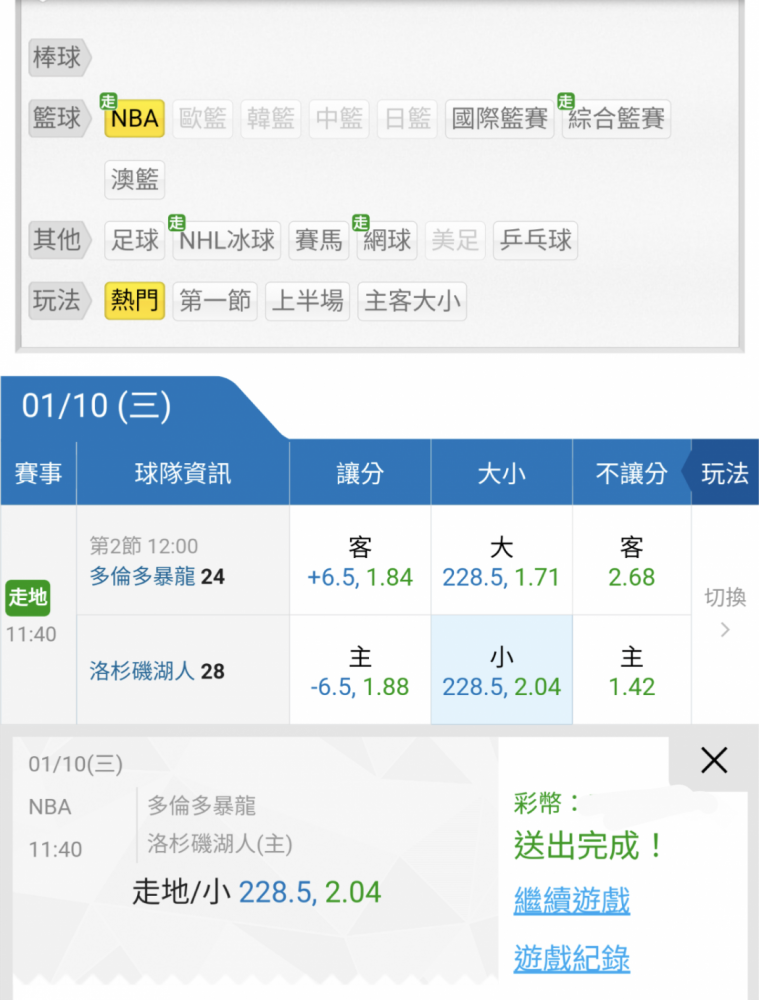Open the 遊戲紀錄 link
This screenshot has height=1000, width=759.
(571, 959)
